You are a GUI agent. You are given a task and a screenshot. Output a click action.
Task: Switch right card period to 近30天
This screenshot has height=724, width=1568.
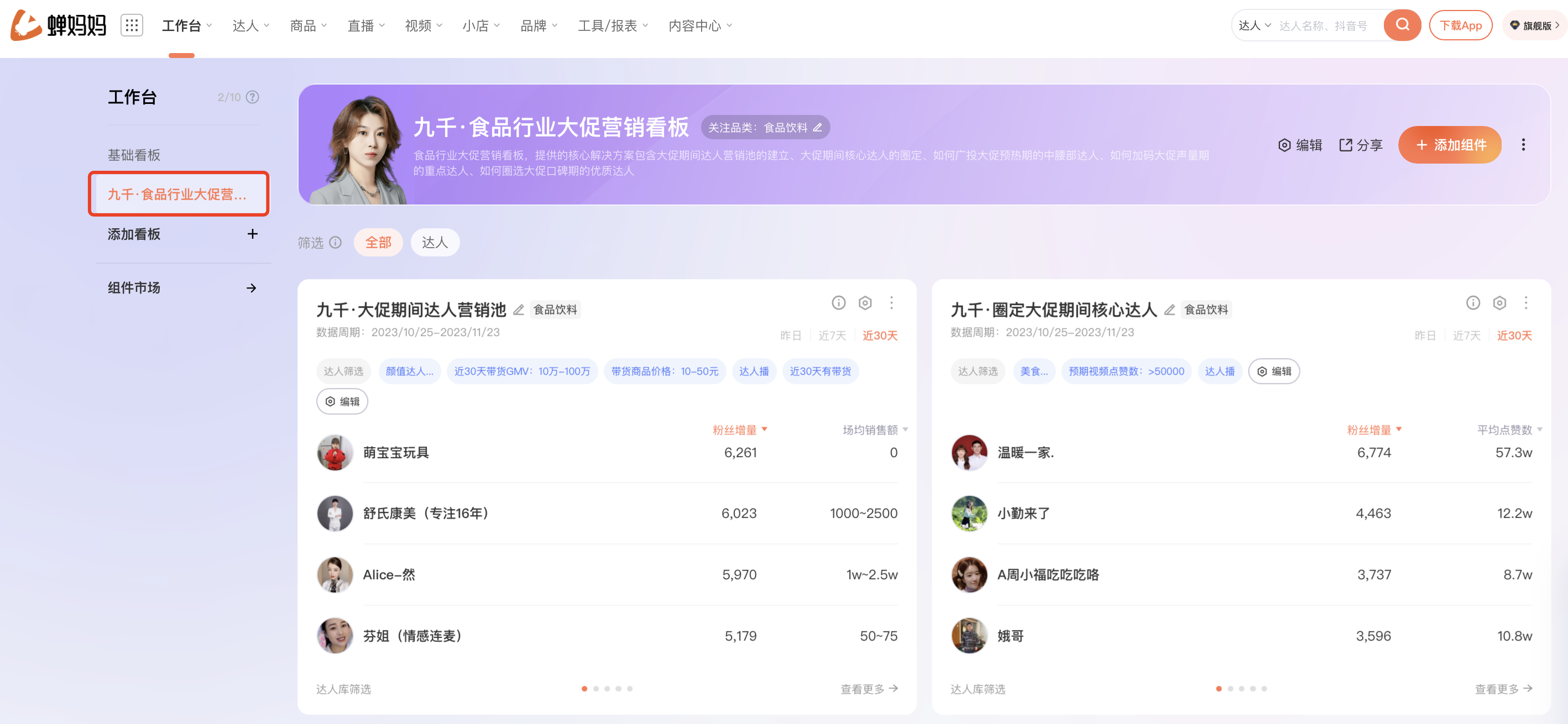(1514, 336)
